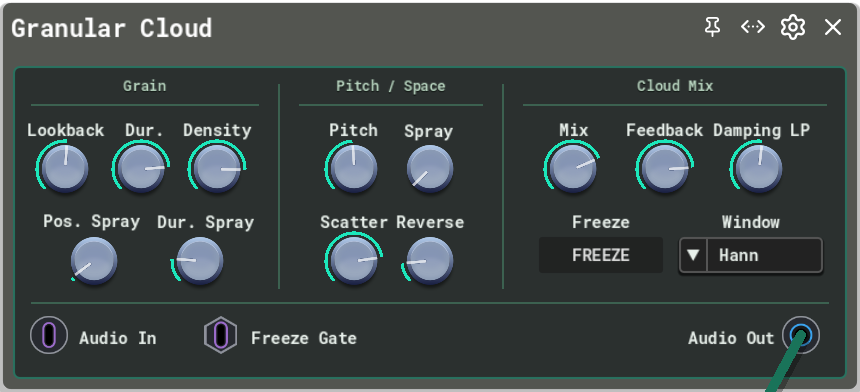This screenshot has height=392, width=860.
Task: Click the Density knob
Action: (x=217, y=169)
